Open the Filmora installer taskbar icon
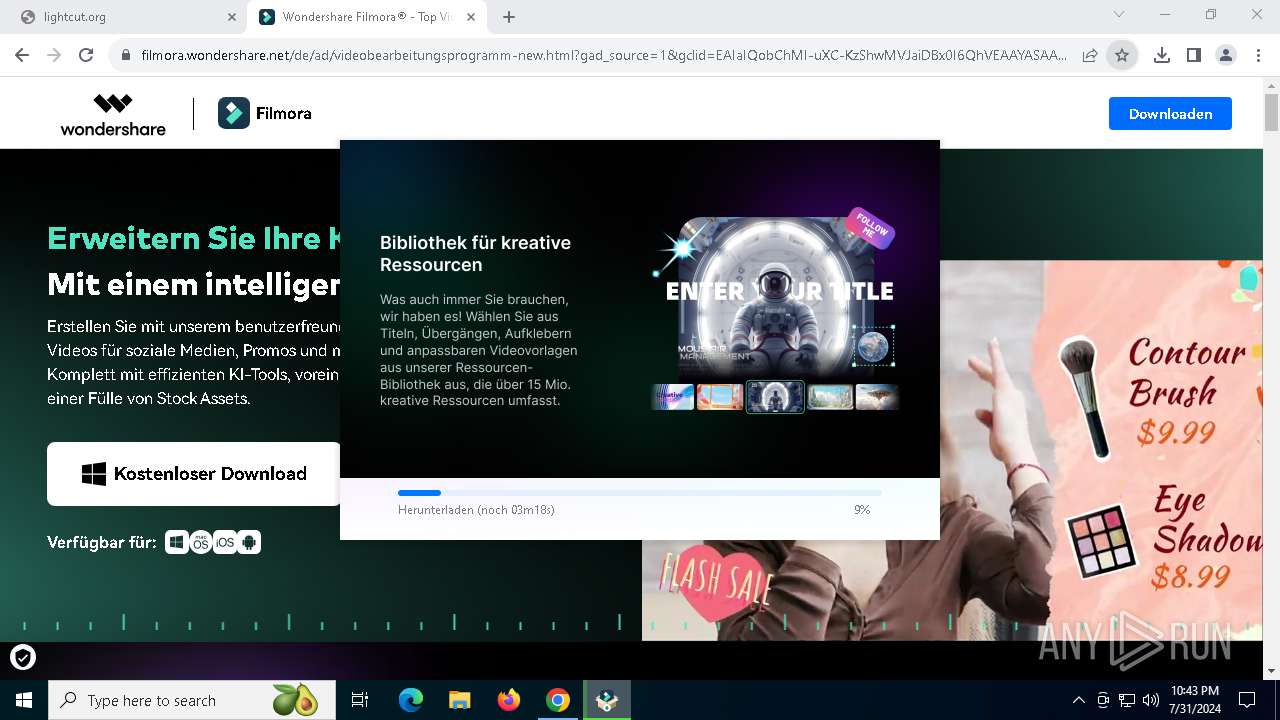 coord(607,700)
